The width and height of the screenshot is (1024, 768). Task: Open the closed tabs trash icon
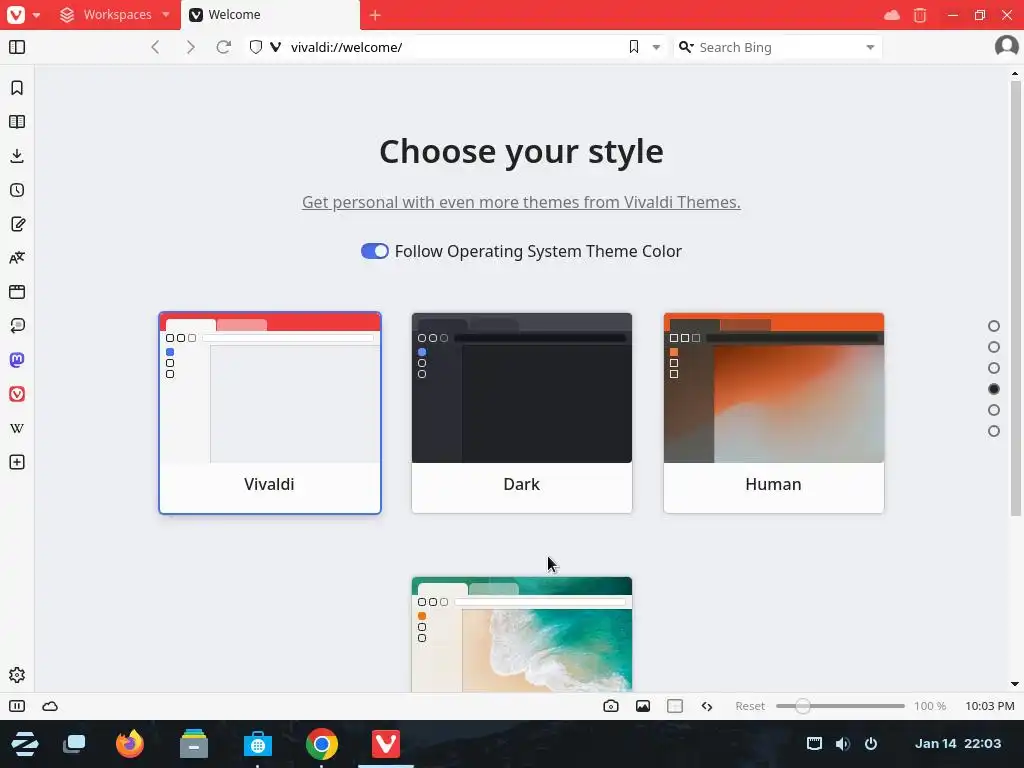point(920,15)
